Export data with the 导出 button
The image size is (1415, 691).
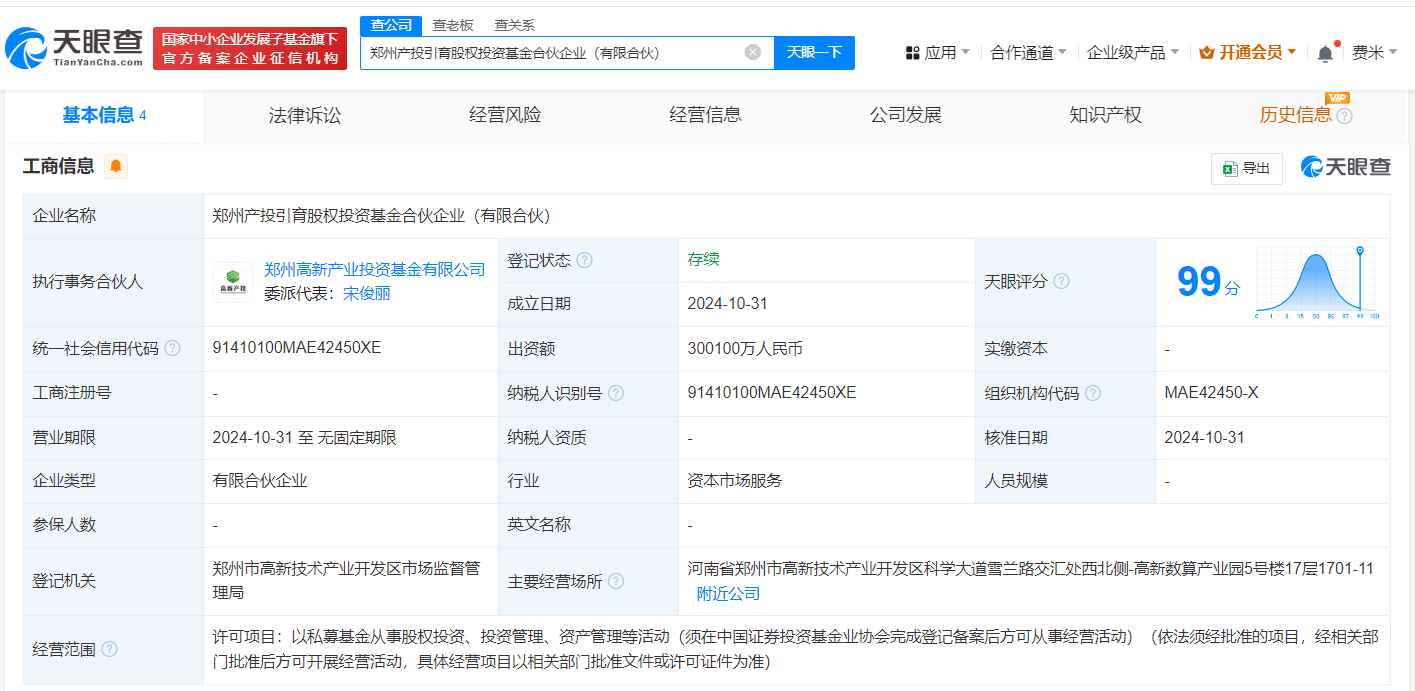[1246, 169]
